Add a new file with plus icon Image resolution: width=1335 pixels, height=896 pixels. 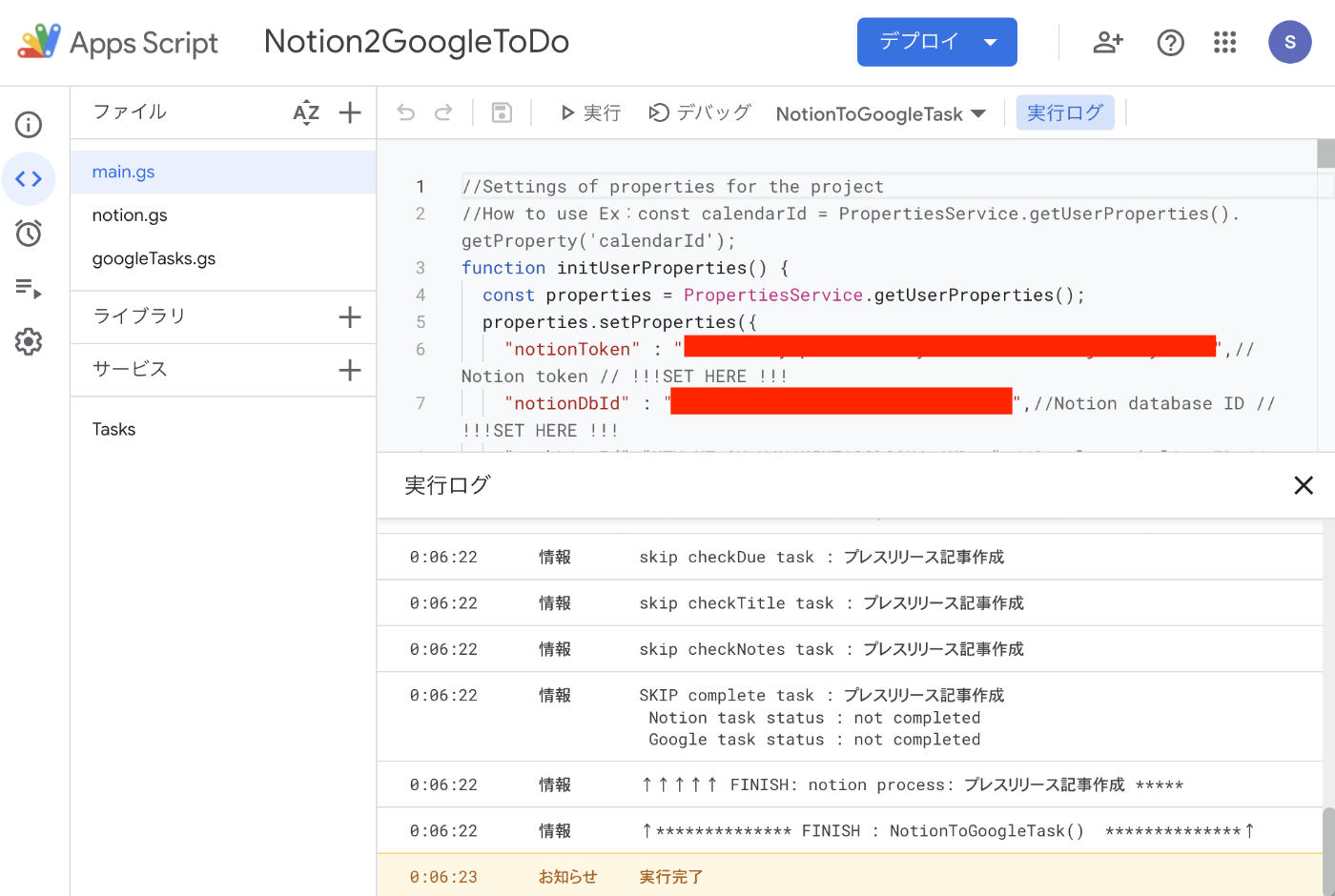point(350,112)
